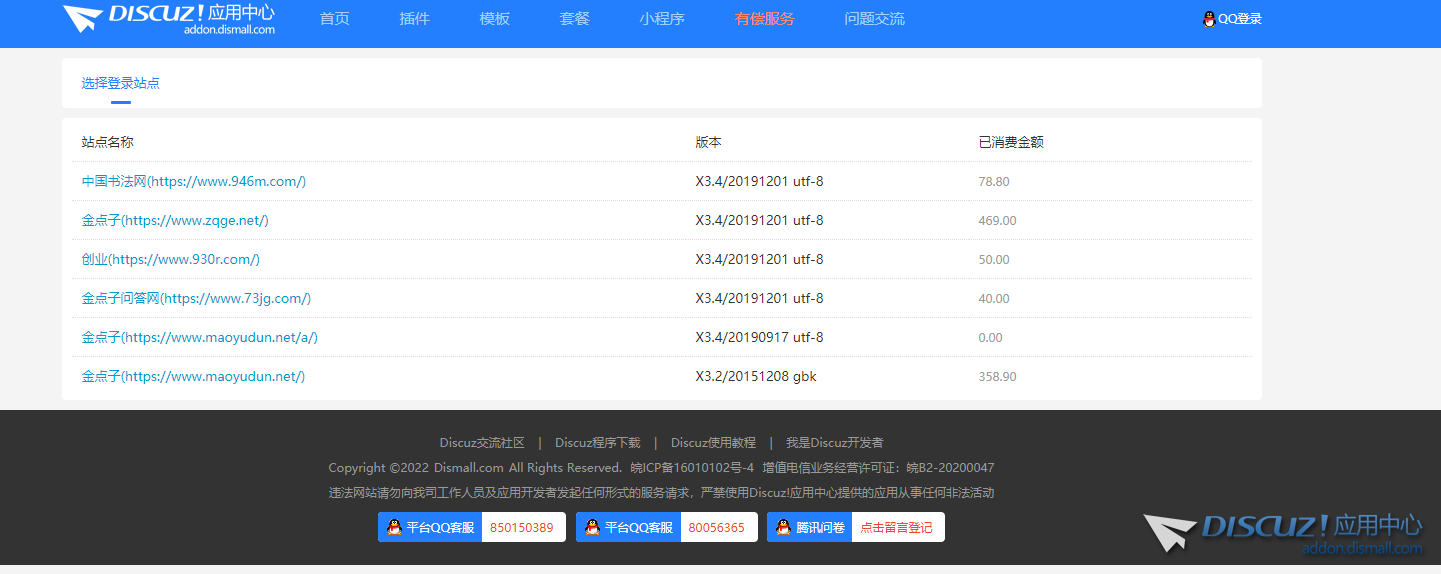Click the 已消费金额 column header

click(x=1011, y=142)
